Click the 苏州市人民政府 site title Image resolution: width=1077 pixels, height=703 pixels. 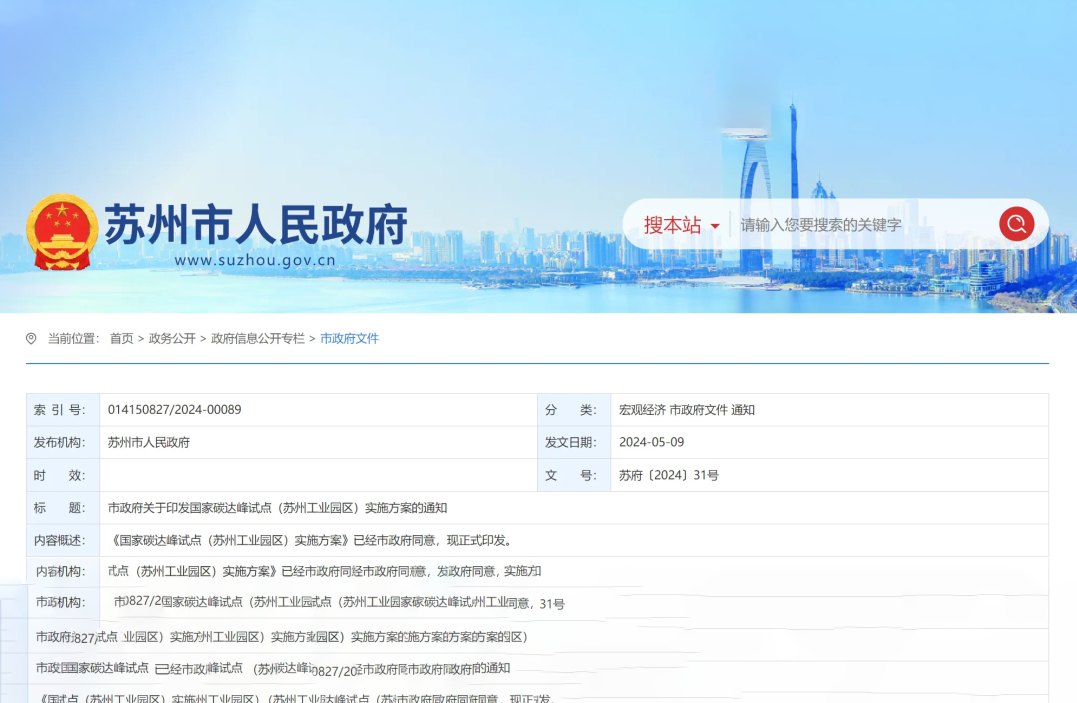pyautogui.click(x=256, y=225)
